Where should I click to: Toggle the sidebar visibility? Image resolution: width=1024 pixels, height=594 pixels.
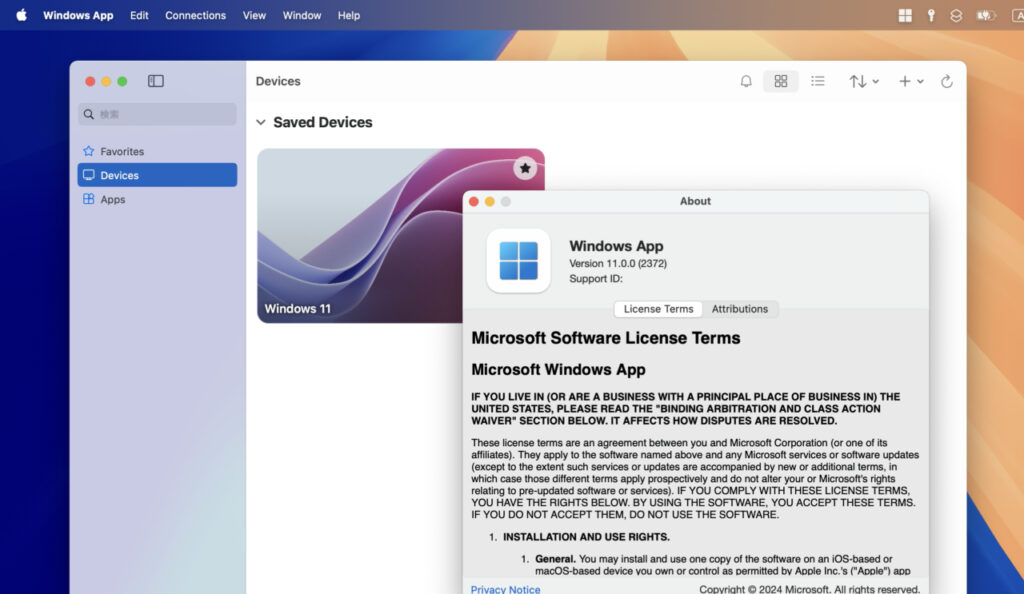pyautogui.click(x=156, y=81)
